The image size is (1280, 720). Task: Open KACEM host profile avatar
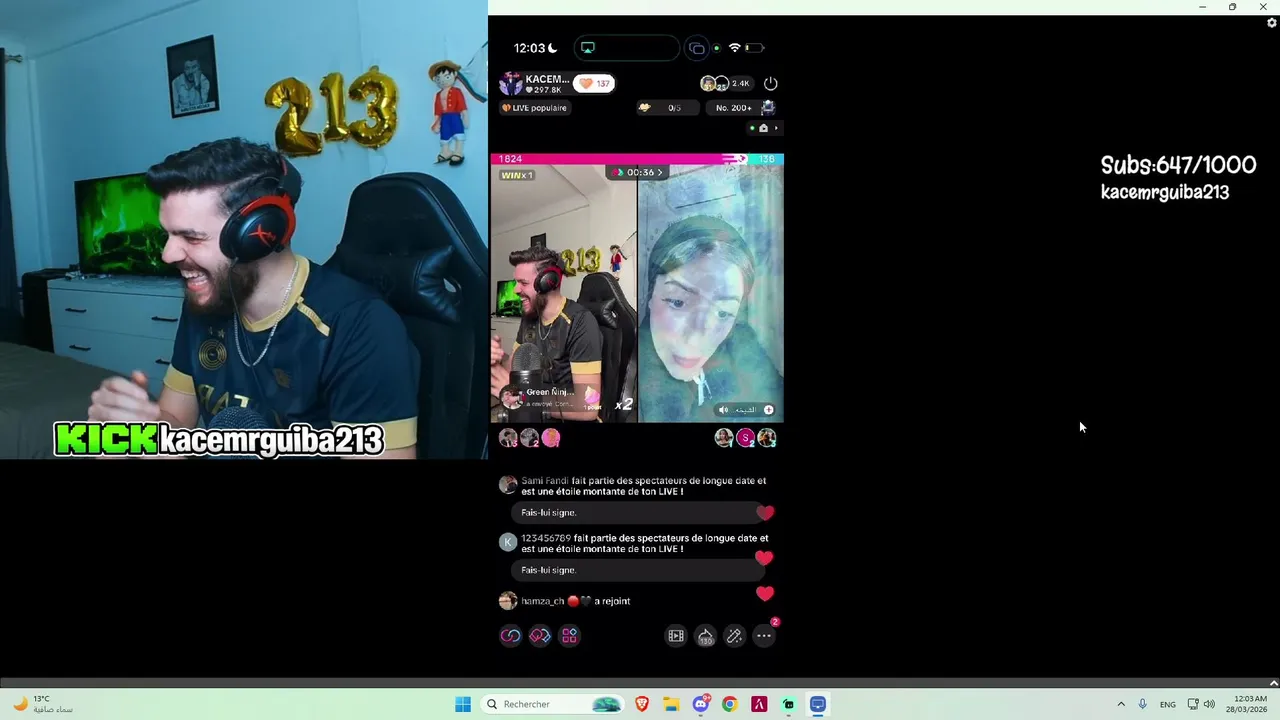pyautogui.click(x=511, y=84)
